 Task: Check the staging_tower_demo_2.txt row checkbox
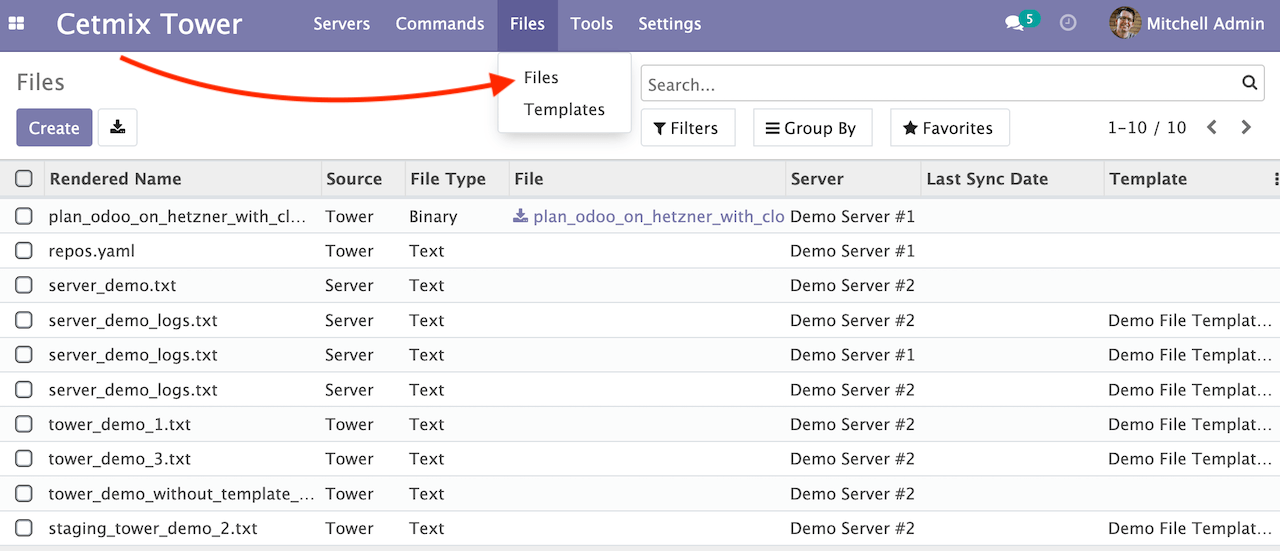pyautogui.click(x=24, y=528)
